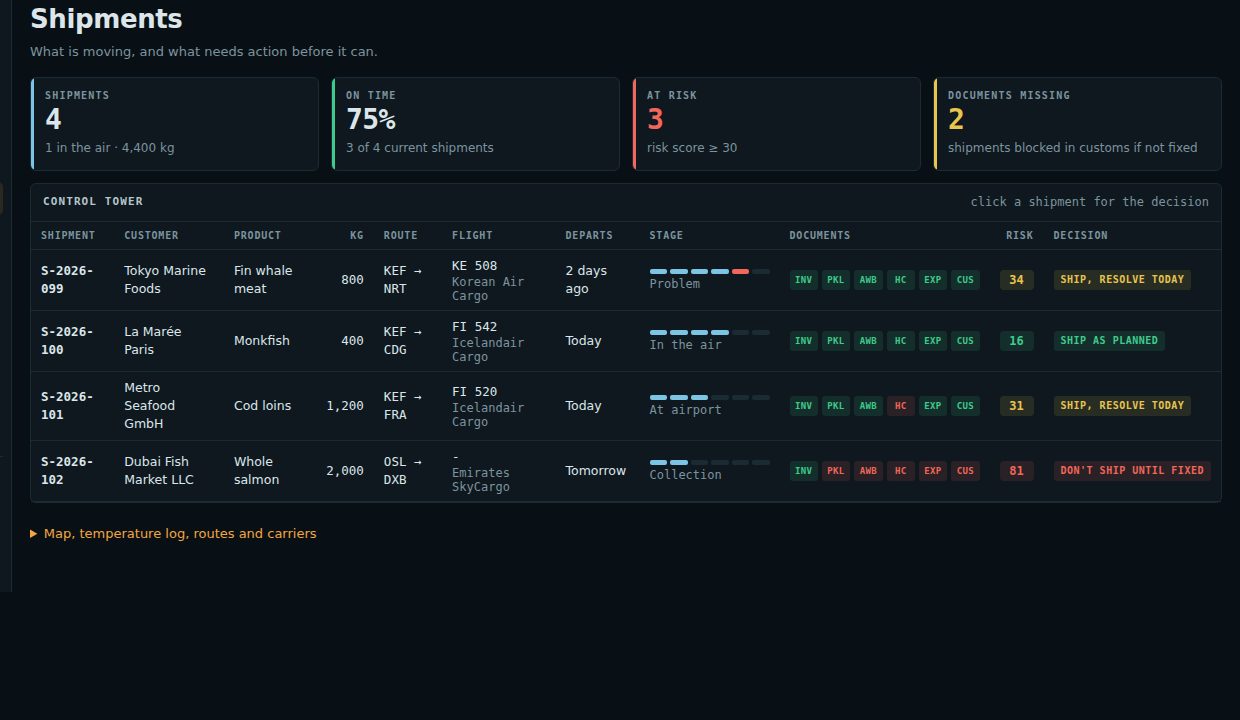Select shipment ID S-2026-101
Image resolution: width=1240 pixels, height=720 pixels.
coord(67,406)
